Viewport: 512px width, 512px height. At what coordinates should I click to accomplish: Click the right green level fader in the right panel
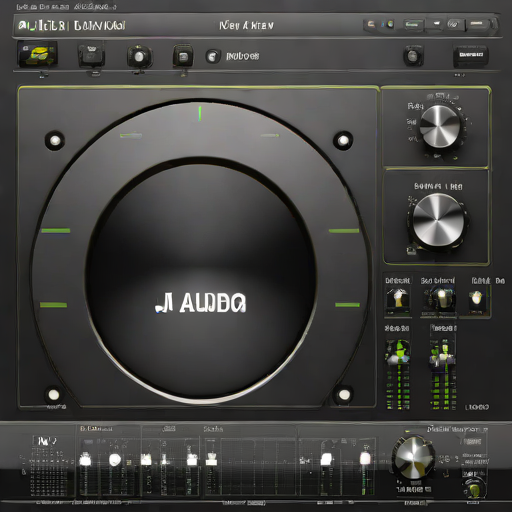(x=443, y=375)
